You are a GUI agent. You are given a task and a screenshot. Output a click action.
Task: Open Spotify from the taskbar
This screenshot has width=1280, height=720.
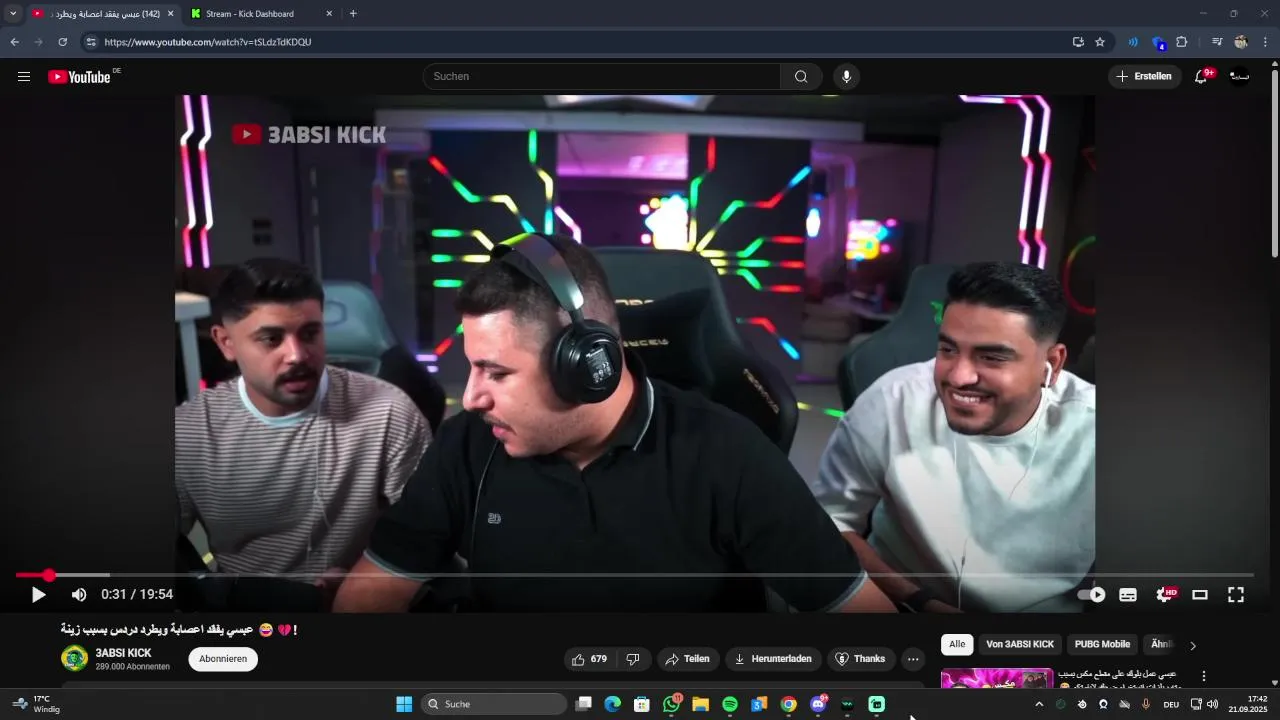(x=730, y=704)
